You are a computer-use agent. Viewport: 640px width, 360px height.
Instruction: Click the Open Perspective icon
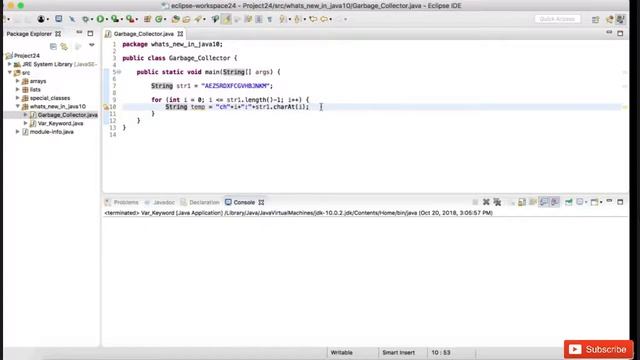596,20
